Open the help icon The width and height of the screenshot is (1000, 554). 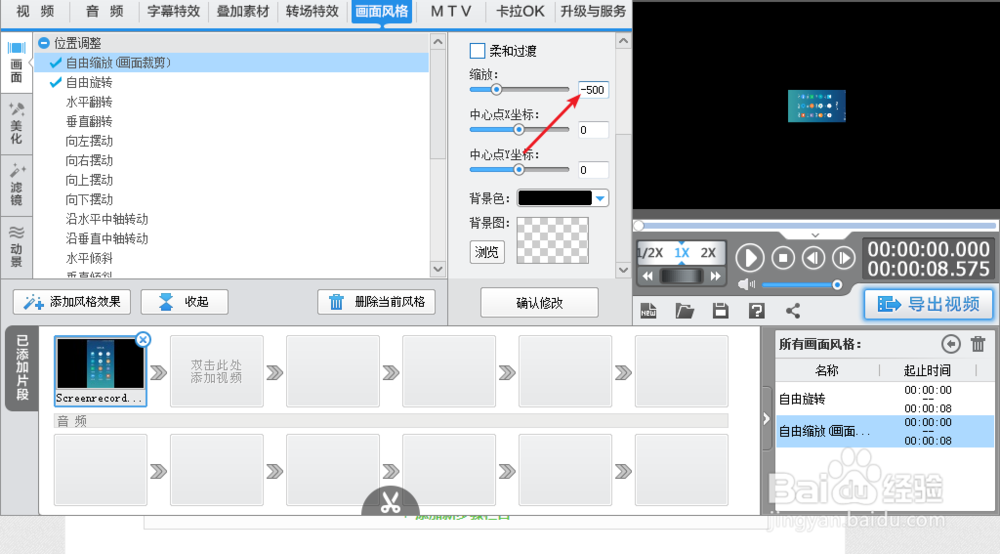coord(756,310)
